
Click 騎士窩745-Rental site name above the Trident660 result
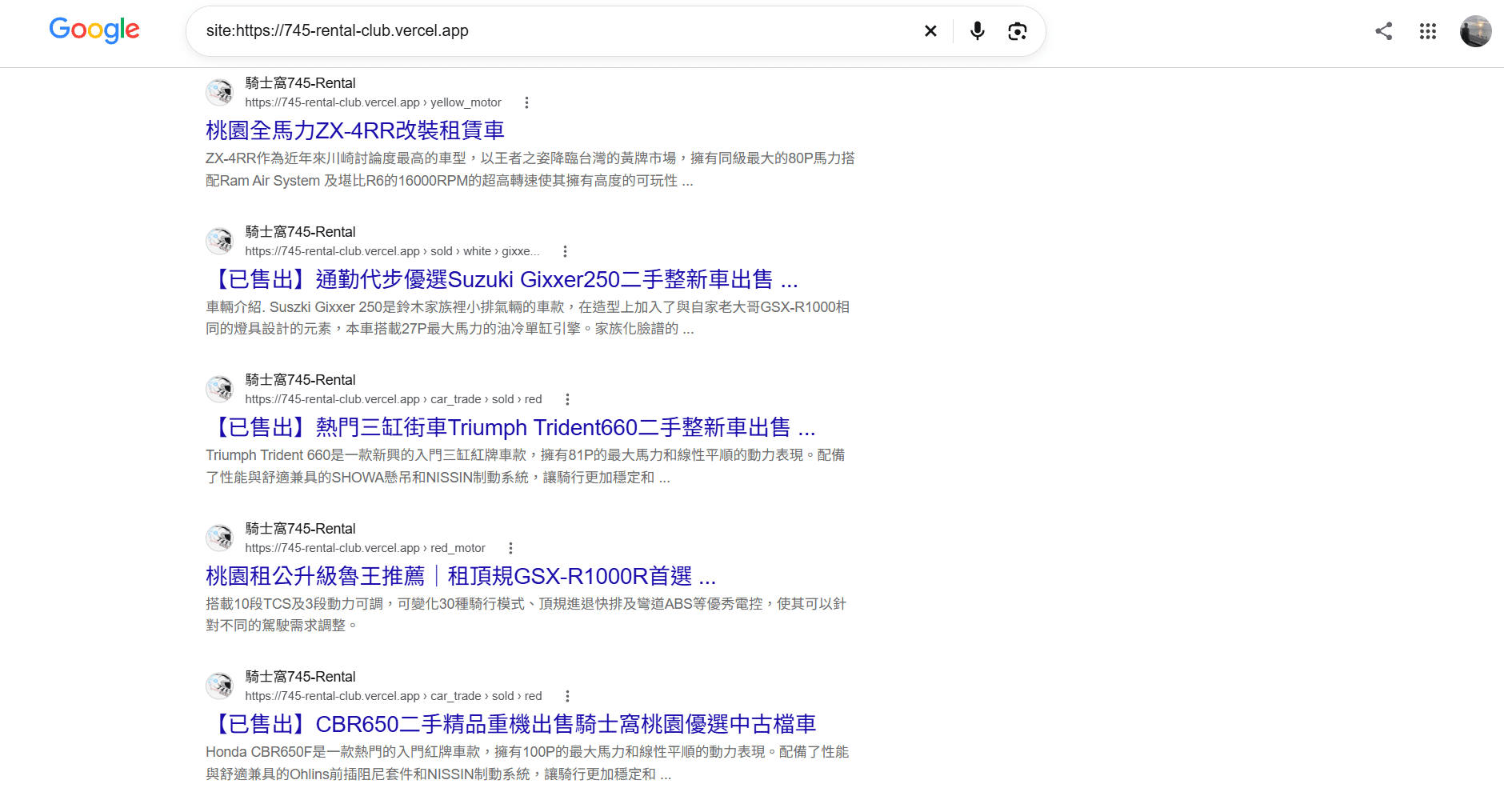coord(300,380)
